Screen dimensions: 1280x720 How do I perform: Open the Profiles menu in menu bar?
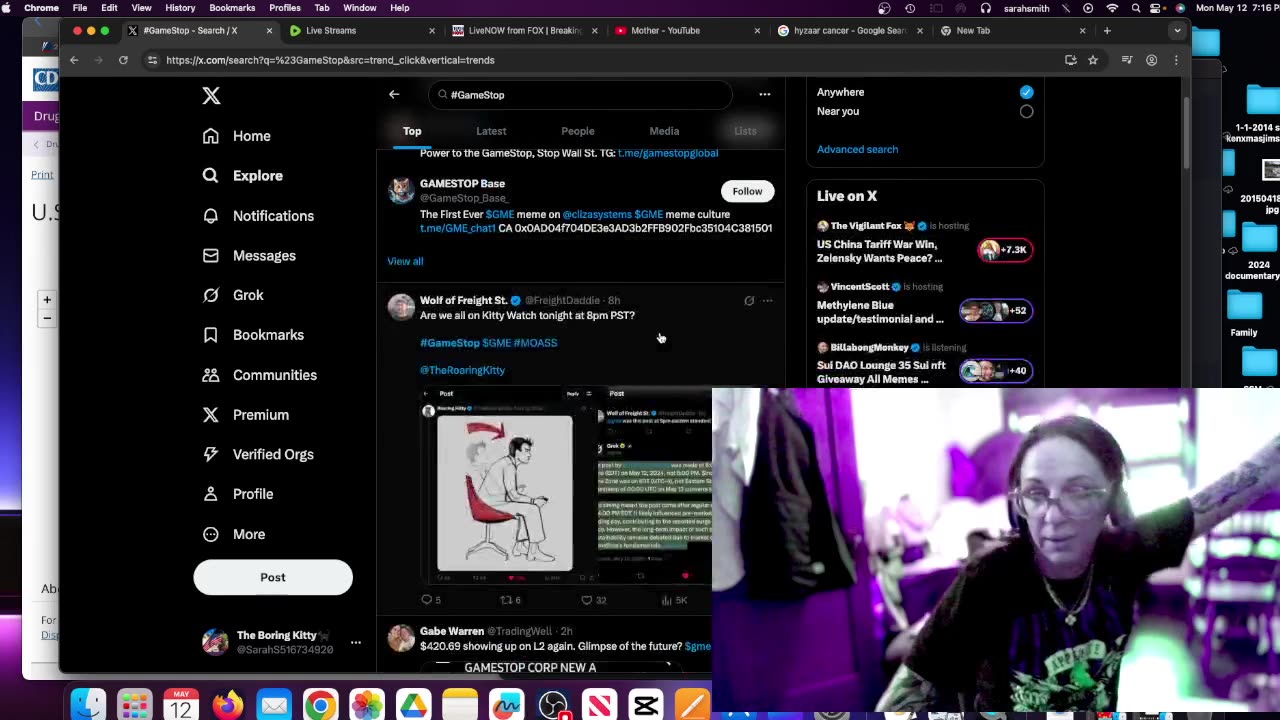[x=285, y=8]
